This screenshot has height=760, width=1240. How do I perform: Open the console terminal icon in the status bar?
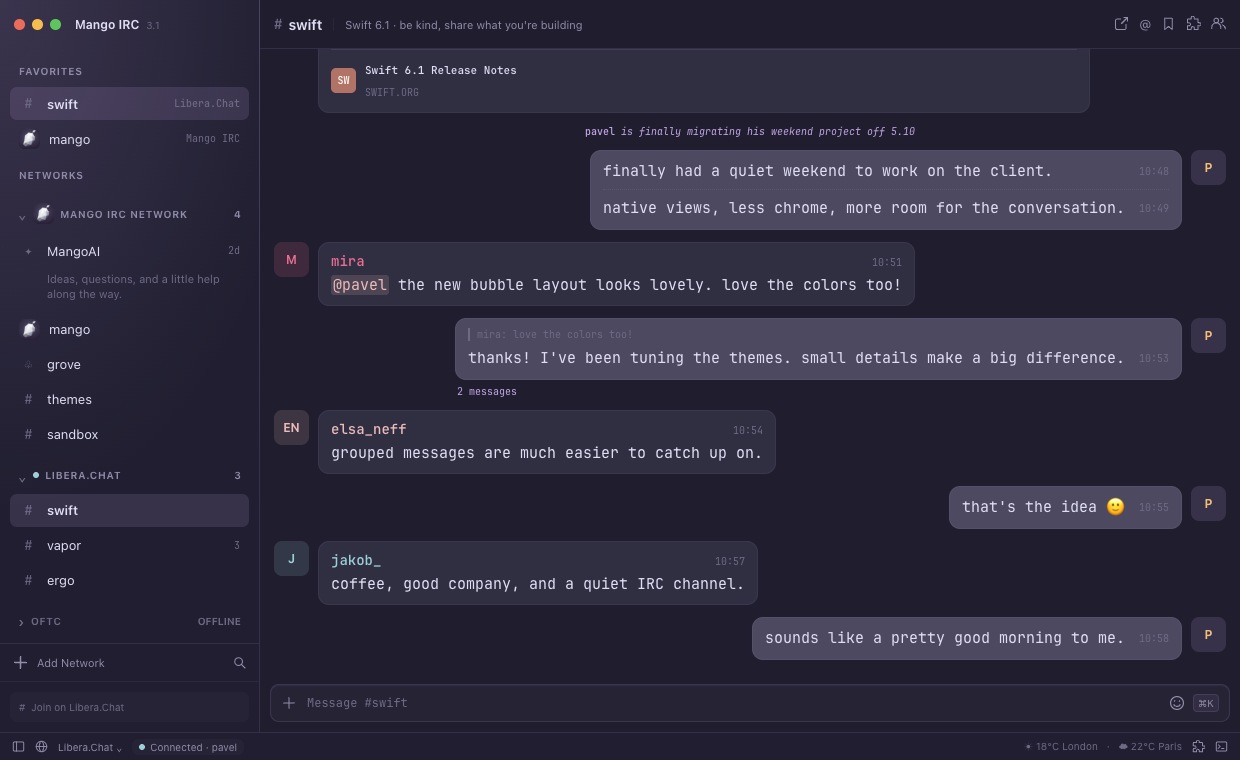(1221, 747)
